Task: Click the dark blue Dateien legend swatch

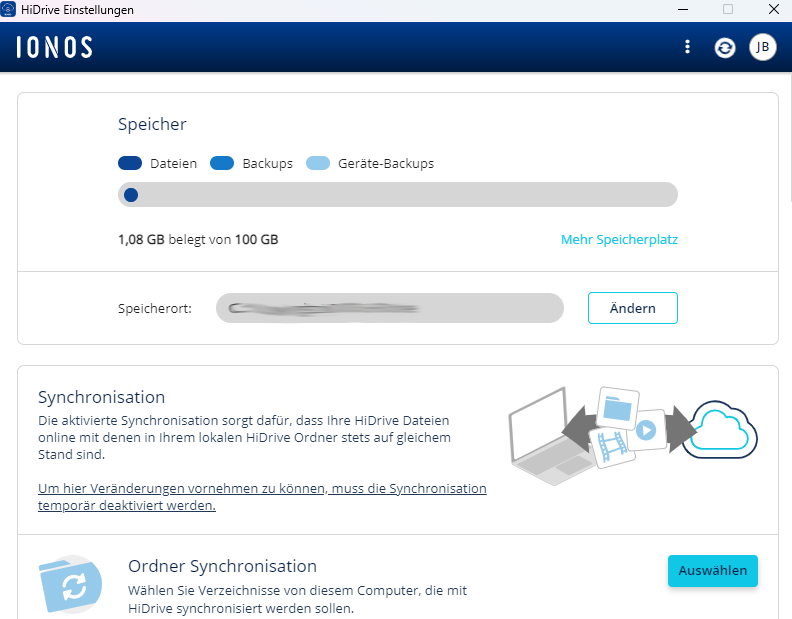Action: (x=130, y=163)
